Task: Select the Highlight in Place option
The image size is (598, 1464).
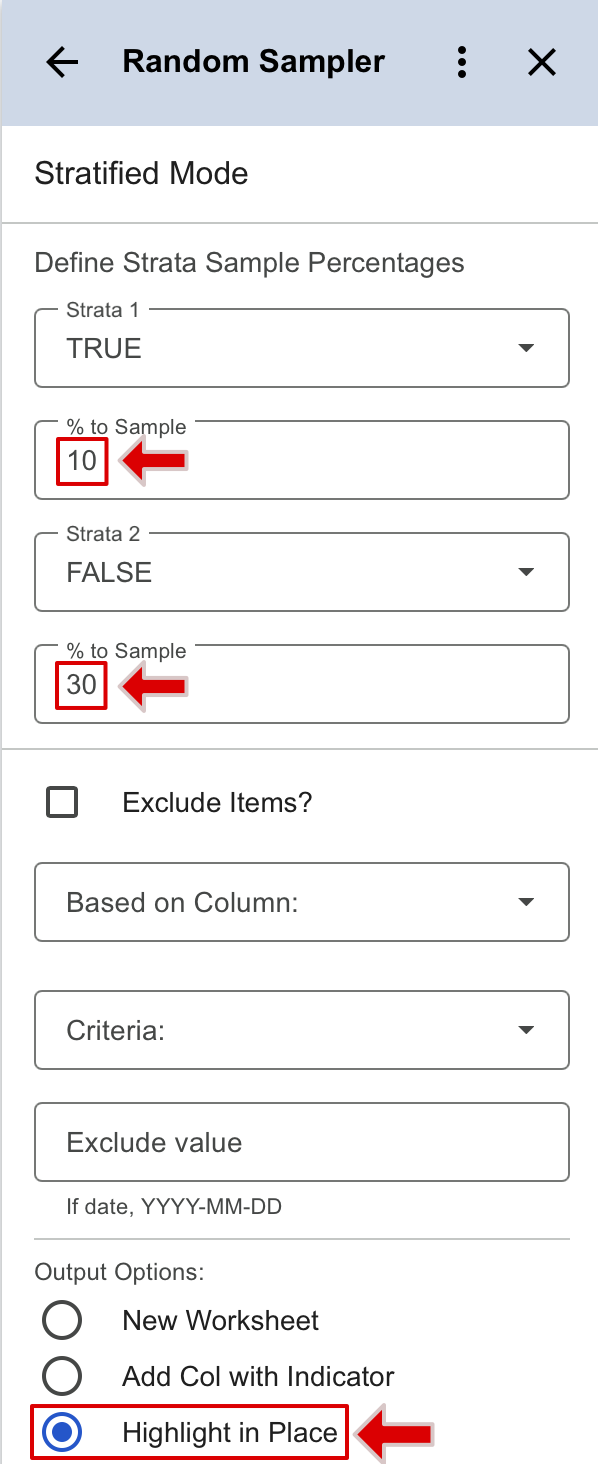Action: (x=62, y=1432)
